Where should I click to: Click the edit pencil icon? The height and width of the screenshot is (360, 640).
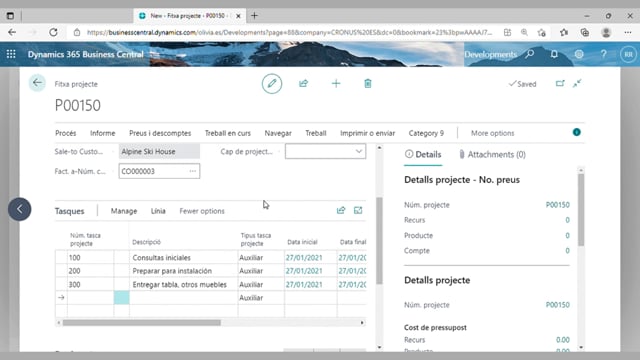(x=272, y=84)
